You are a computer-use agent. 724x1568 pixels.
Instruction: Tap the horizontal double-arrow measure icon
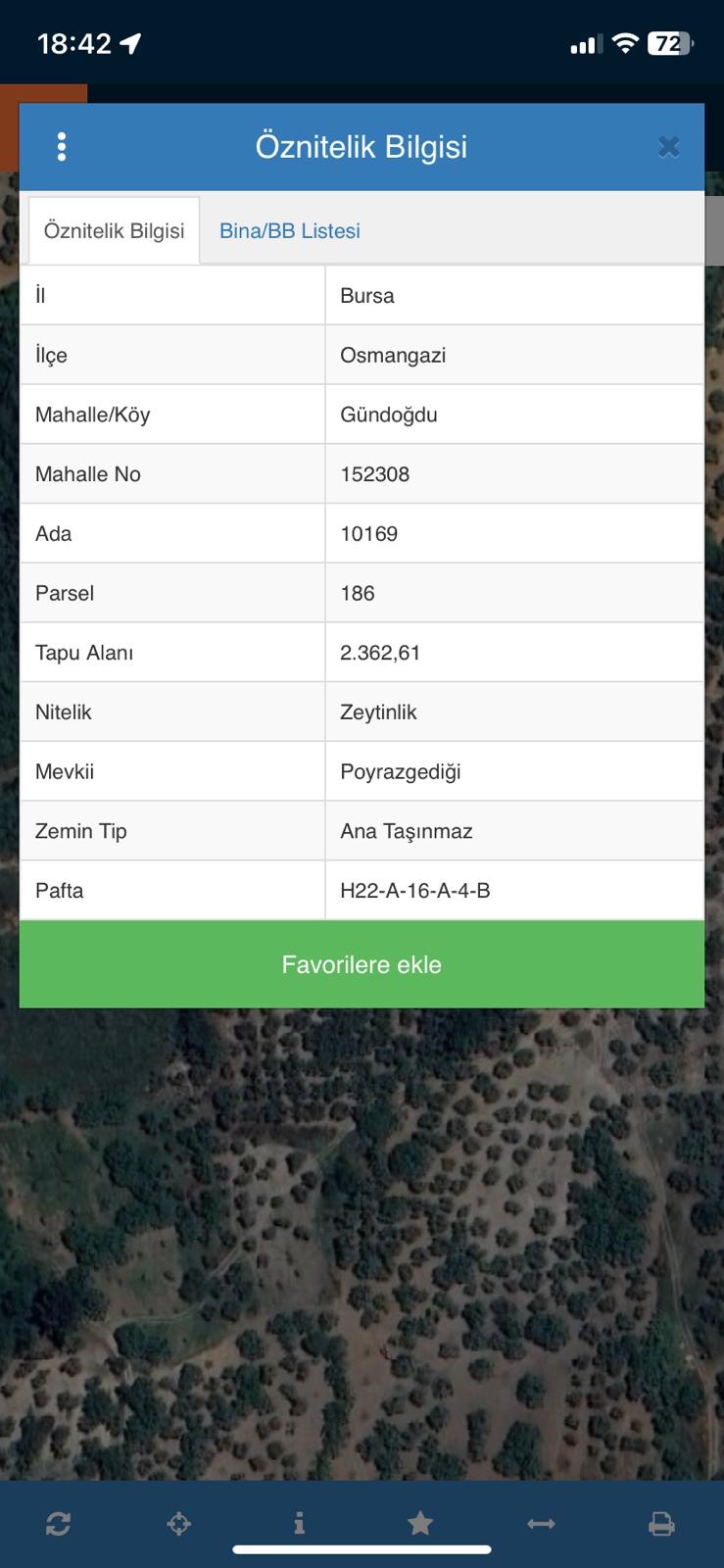(541, 1523)
